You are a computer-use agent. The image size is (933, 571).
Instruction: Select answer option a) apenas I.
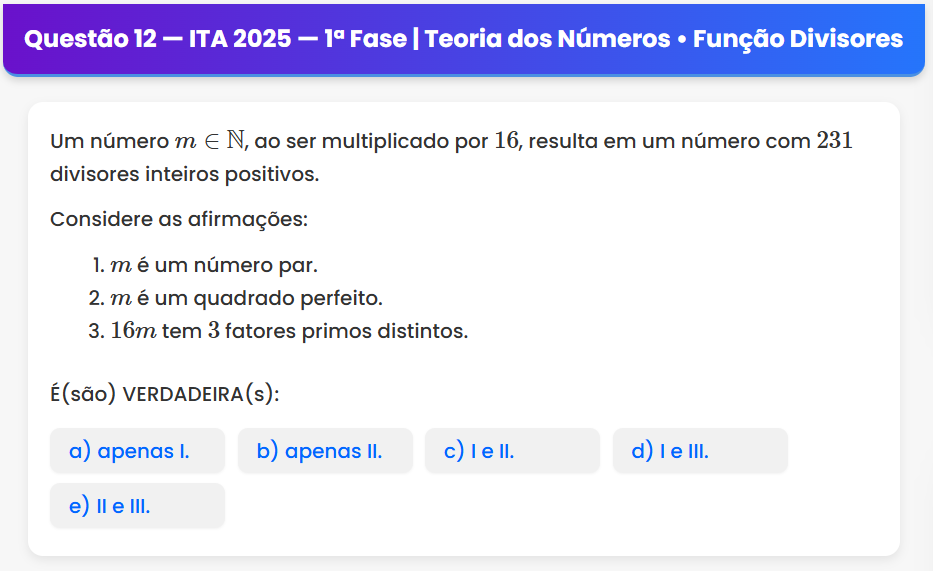(x=137, y=451)
